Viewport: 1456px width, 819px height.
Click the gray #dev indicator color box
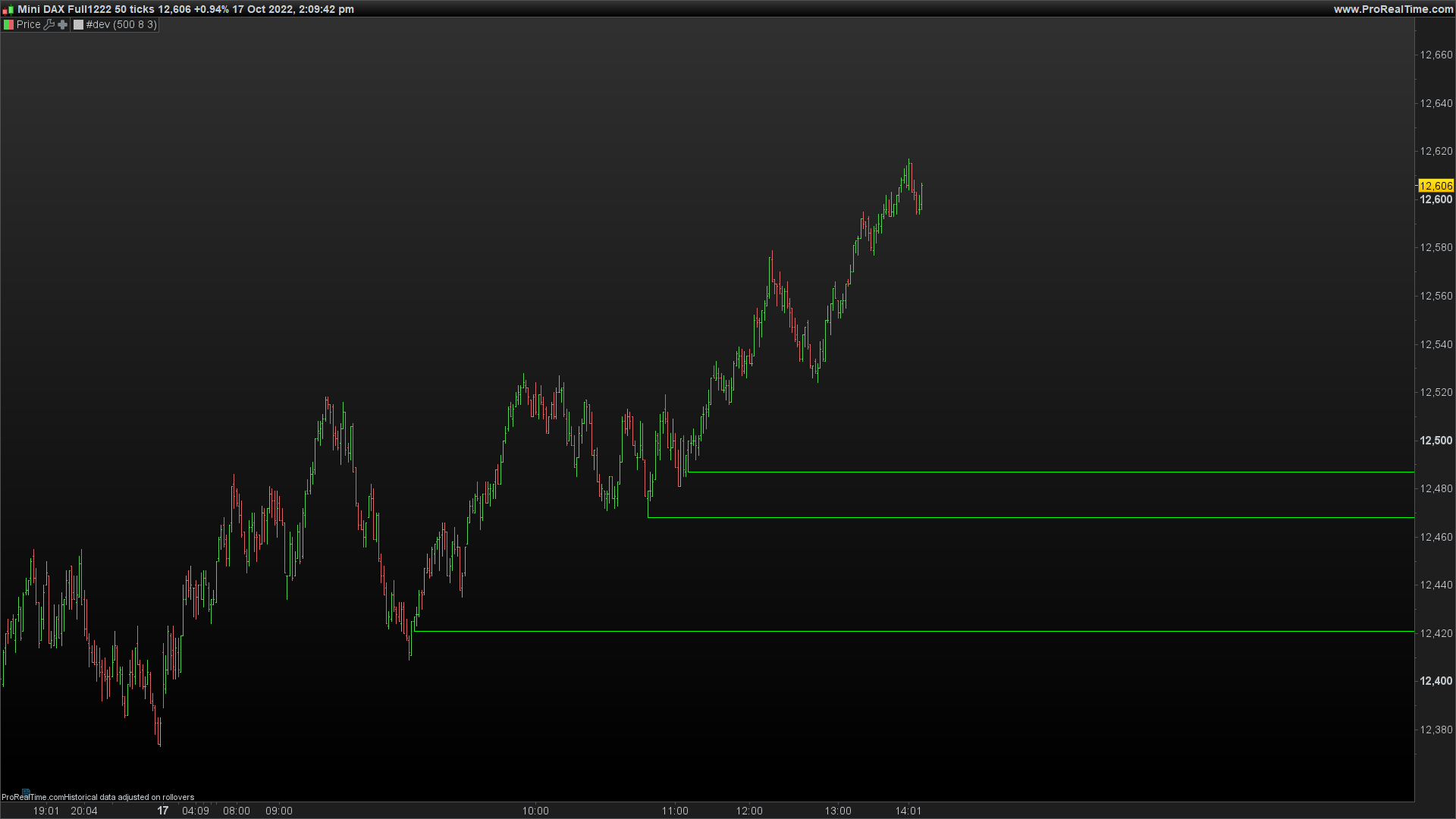(78, 25)
